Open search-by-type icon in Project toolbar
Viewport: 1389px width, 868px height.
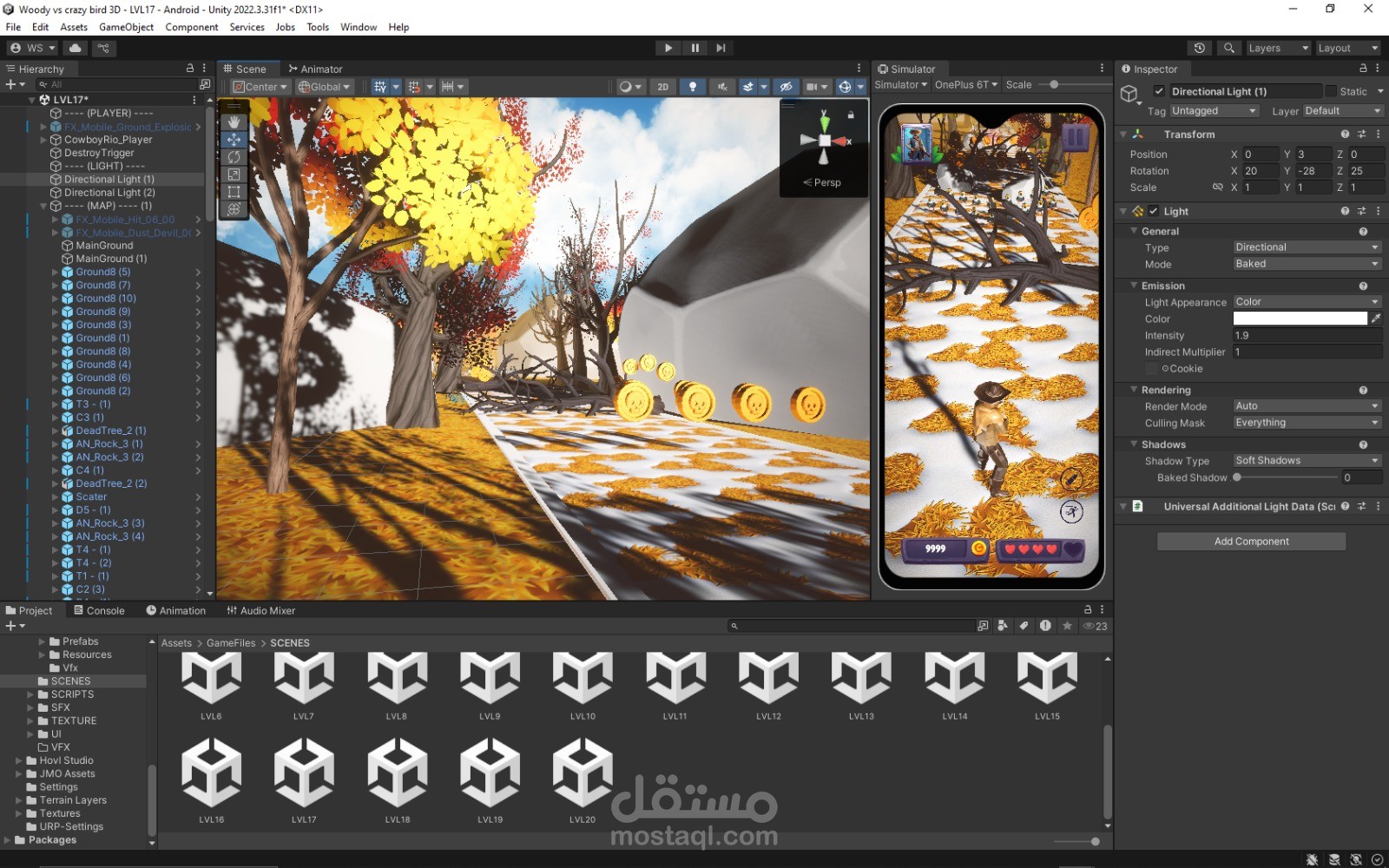coord(1003,626)
